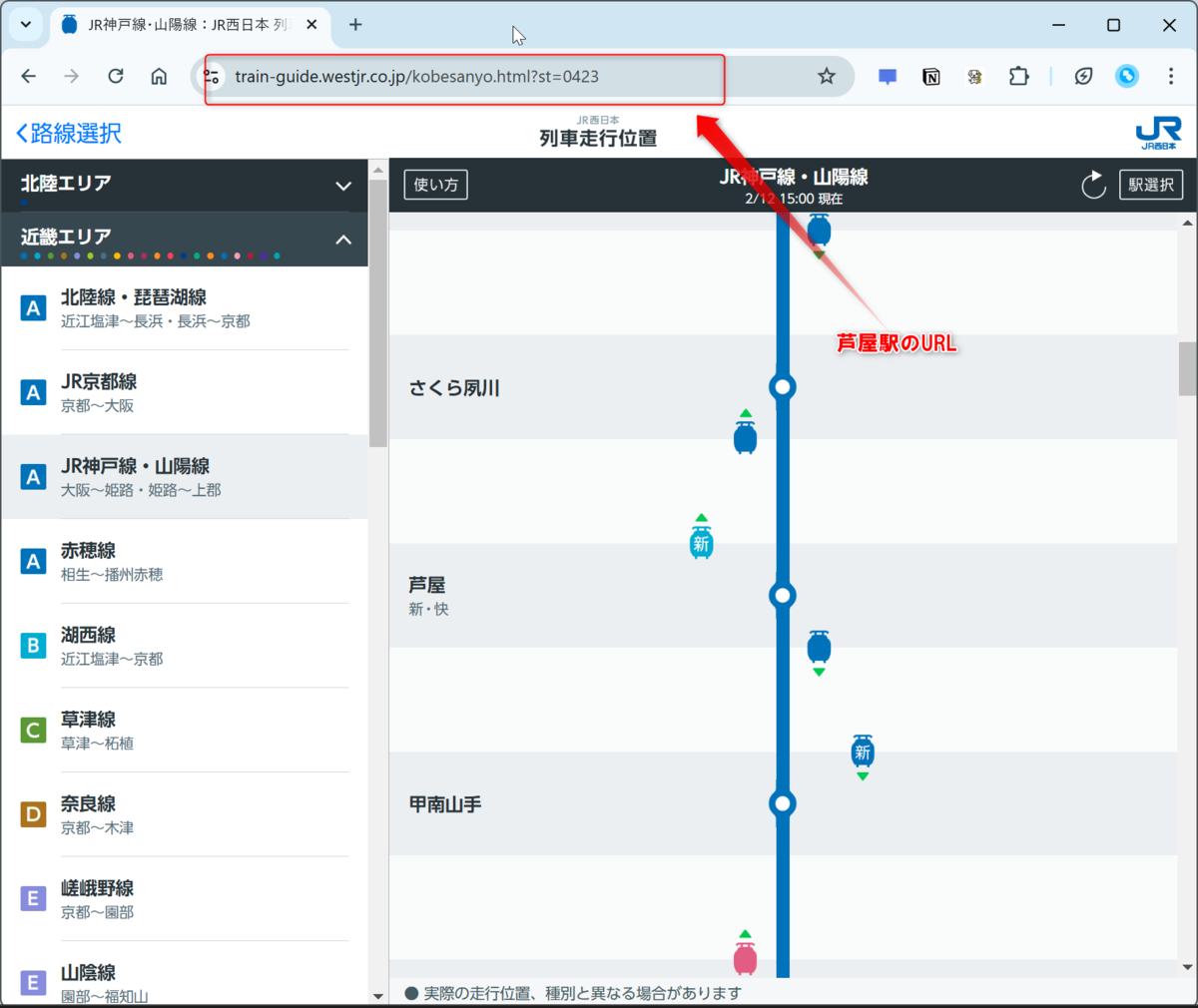
Task: Click the 甲南山手 station marker circle
Action: [x=783, y=803]
